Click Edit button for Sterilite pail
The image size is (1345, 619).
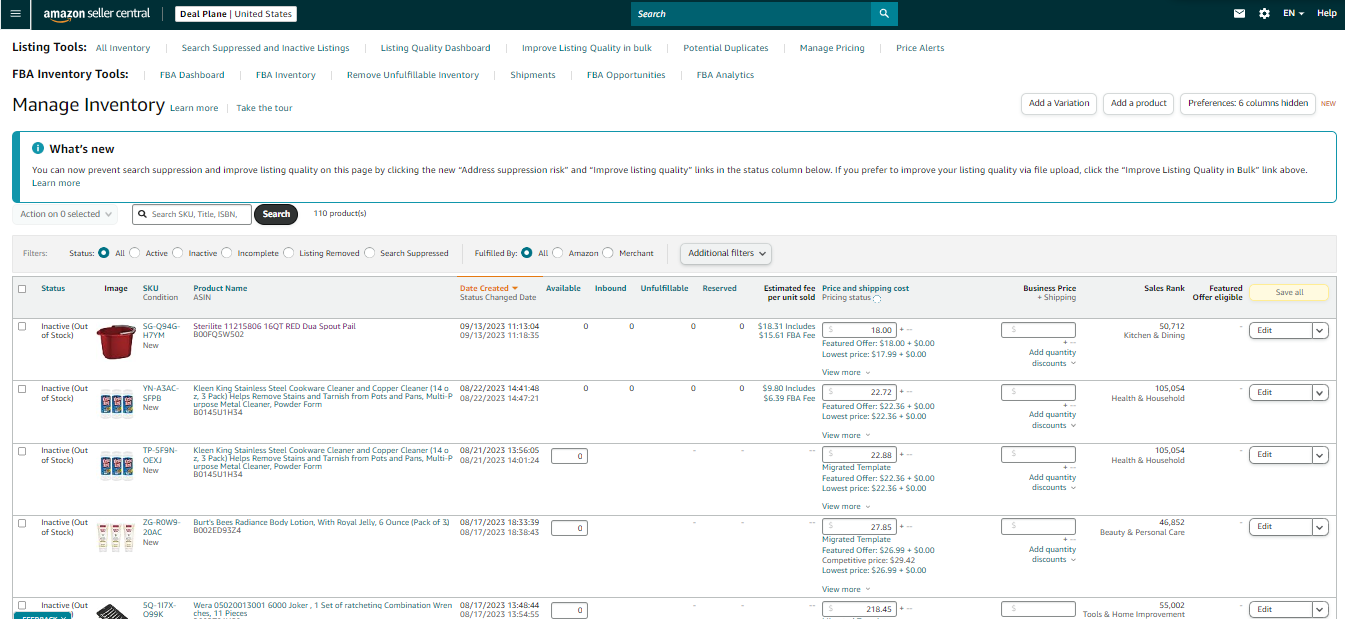coord(1280,331)
